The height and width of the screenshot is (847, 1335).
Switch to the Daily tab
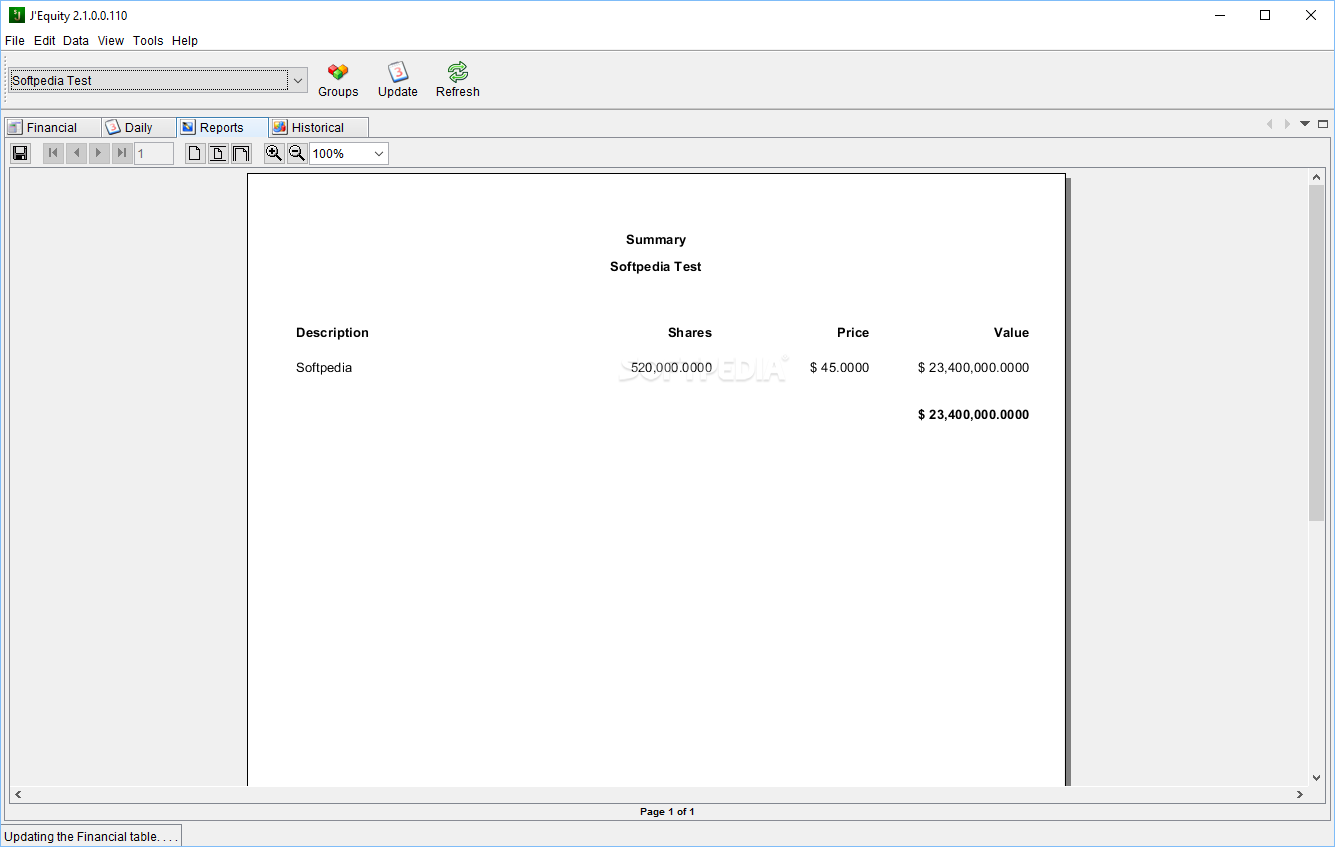coord(139,127)
